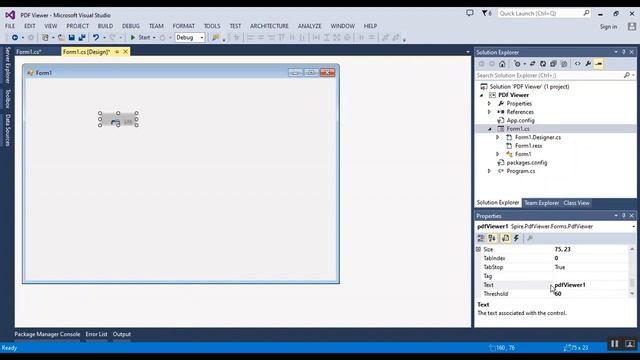
Task: Collapse the Form1.cs node
Action: pos(490,129)
